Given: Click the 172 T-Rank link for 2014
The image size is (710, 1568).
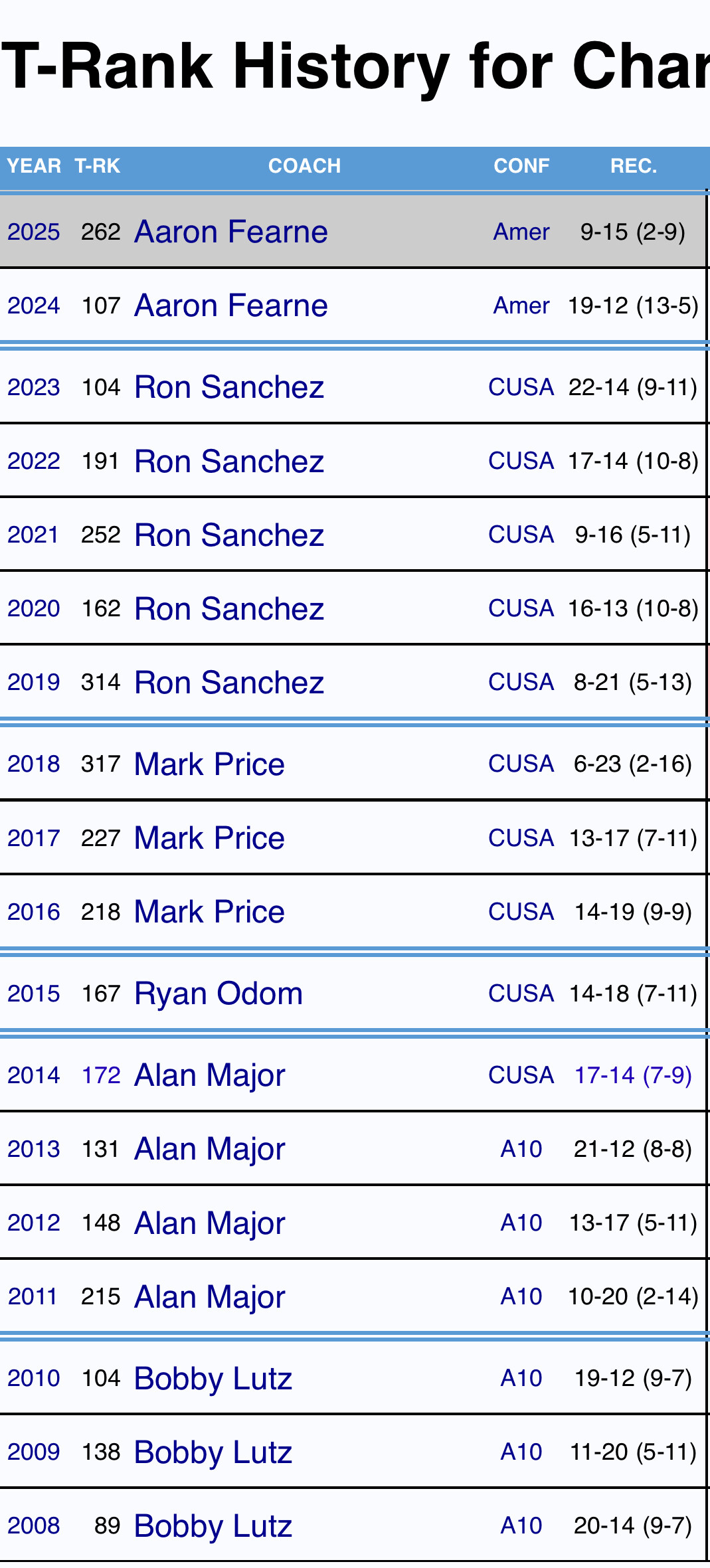Looking at the screenshot, I should pos(100,1075).
